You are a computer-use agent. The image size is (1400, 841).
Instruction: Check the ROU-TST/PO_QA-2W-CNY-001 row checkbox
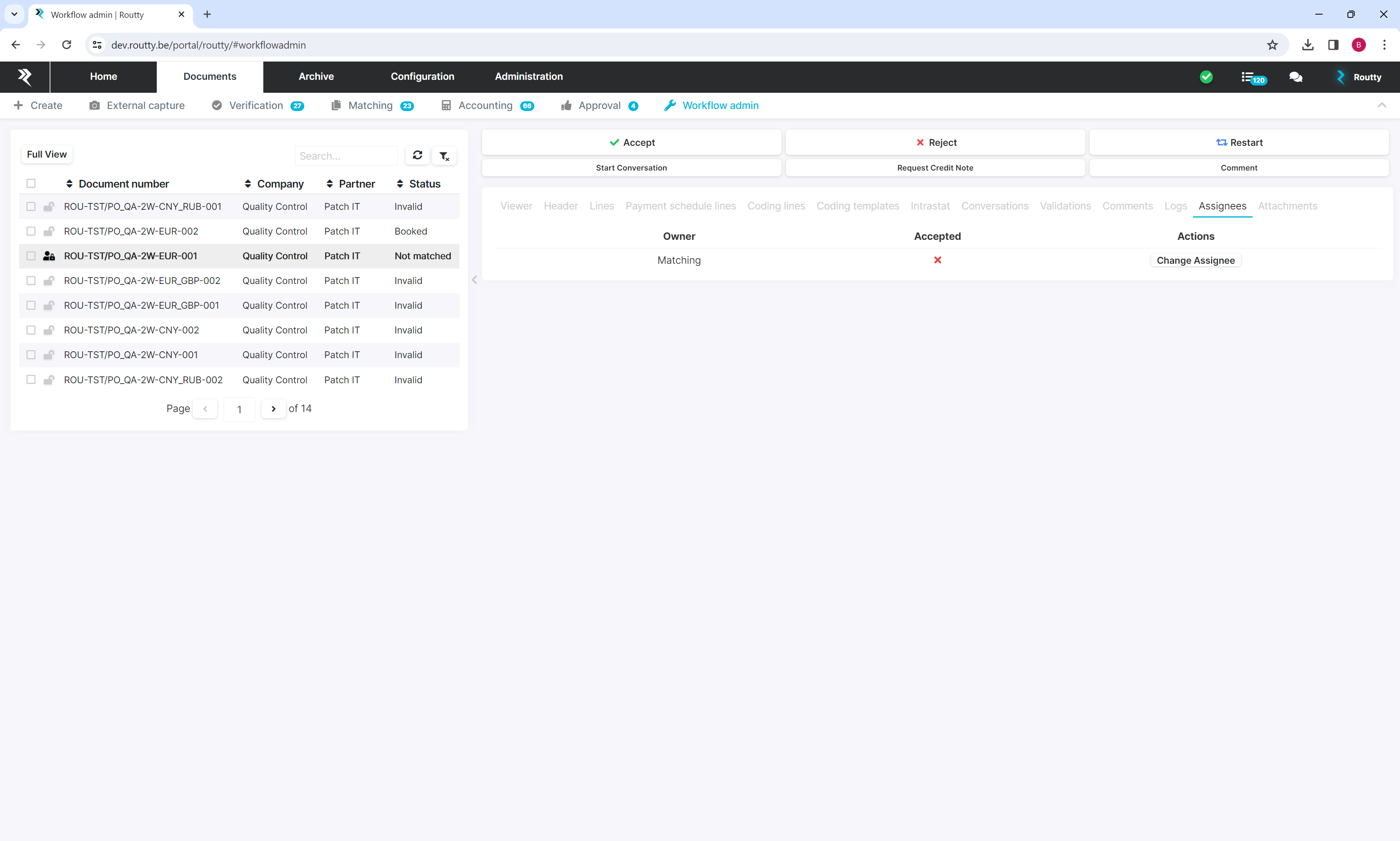point(31,355)
